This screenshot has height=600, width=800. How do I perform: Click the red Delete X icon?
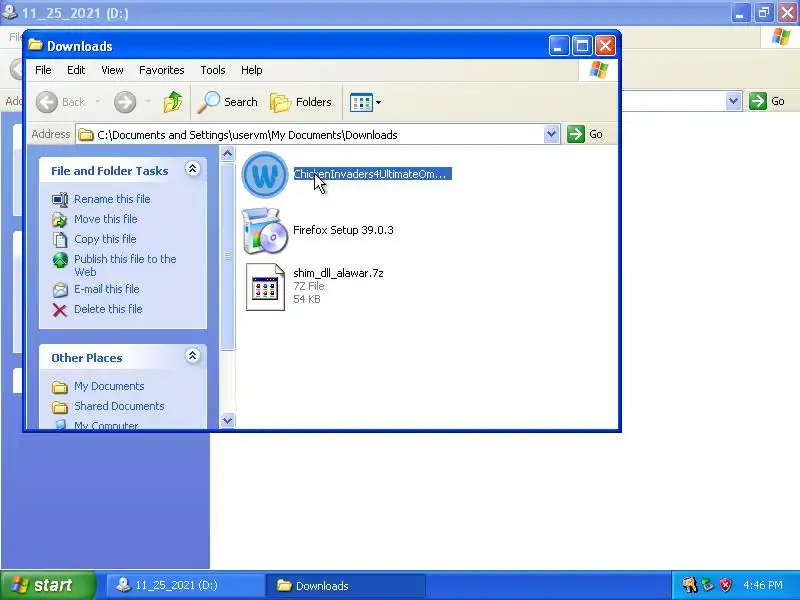coord(60,310)
